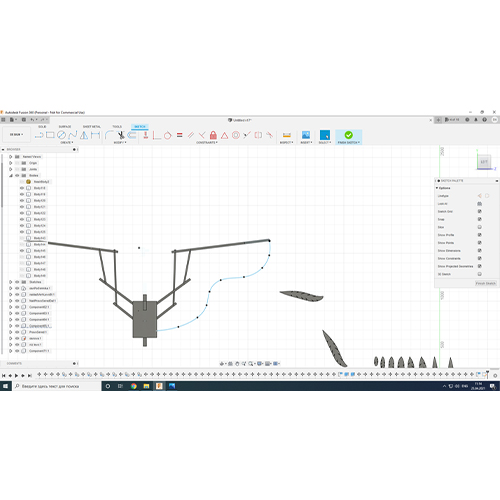500x500 pixels.
Task: Open the Design workspace dropdown
Action: [x=16, y=135]
